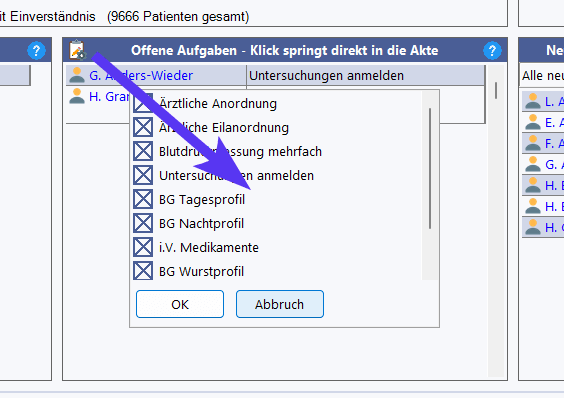This screenshot has width=564, height=398.
Task: Open patient link G. Anders-Wieder
Action: [x=141, y=76]
